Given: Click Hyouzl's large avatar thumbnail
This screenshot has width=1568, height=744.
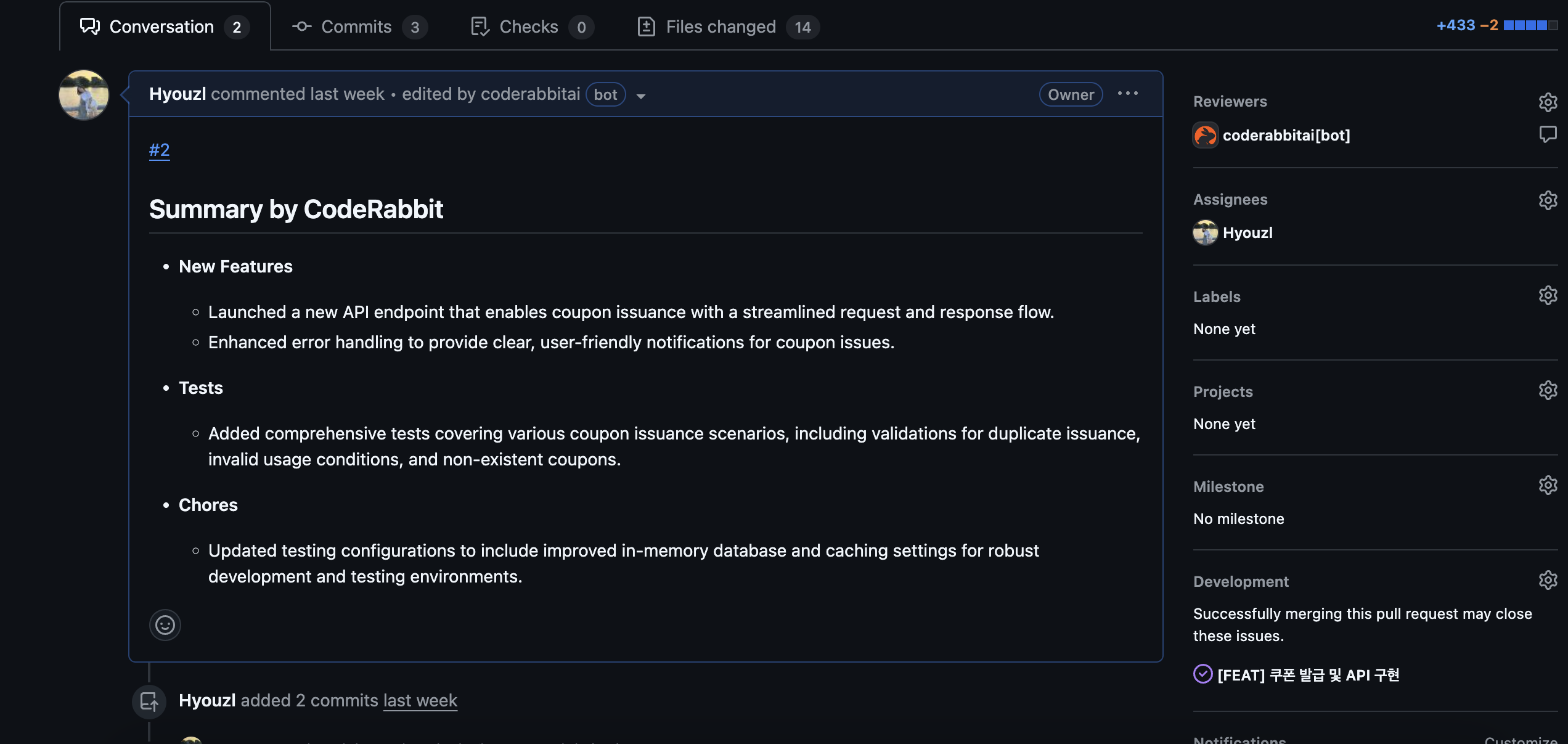Looking at the screenshot, I should [84, 94].
